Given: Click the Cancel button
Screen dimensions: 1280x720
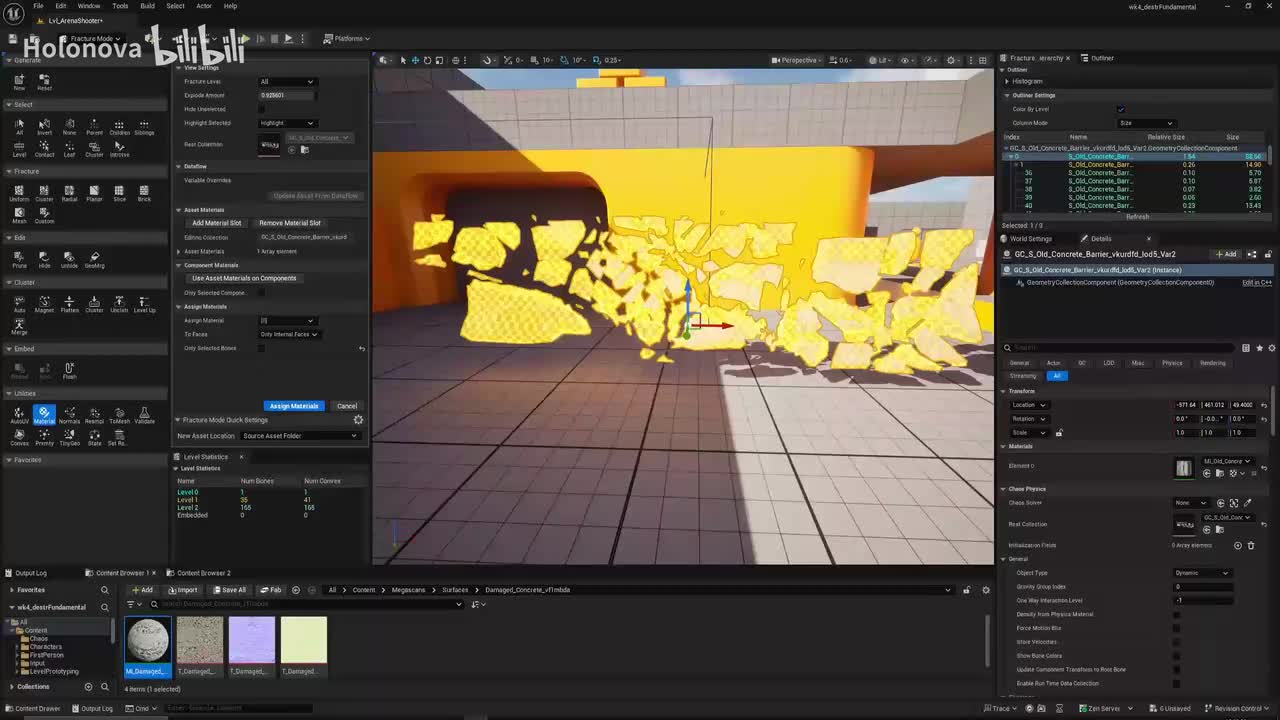Looking at the screenshot, I should coord(347,406).
